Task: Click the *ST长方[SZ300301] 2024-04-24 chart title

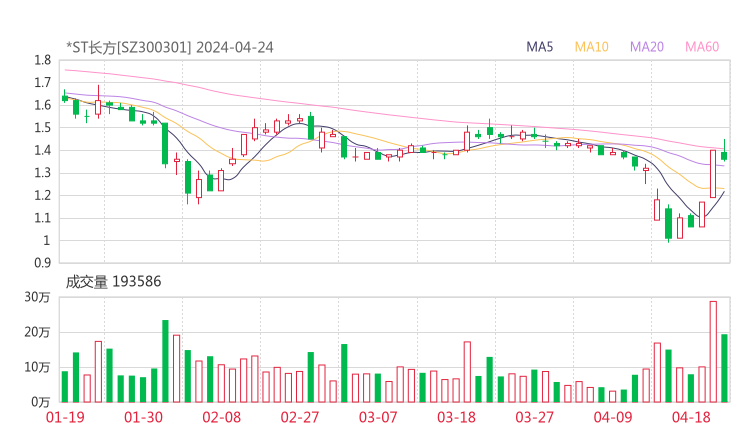Action: (170, 48)
